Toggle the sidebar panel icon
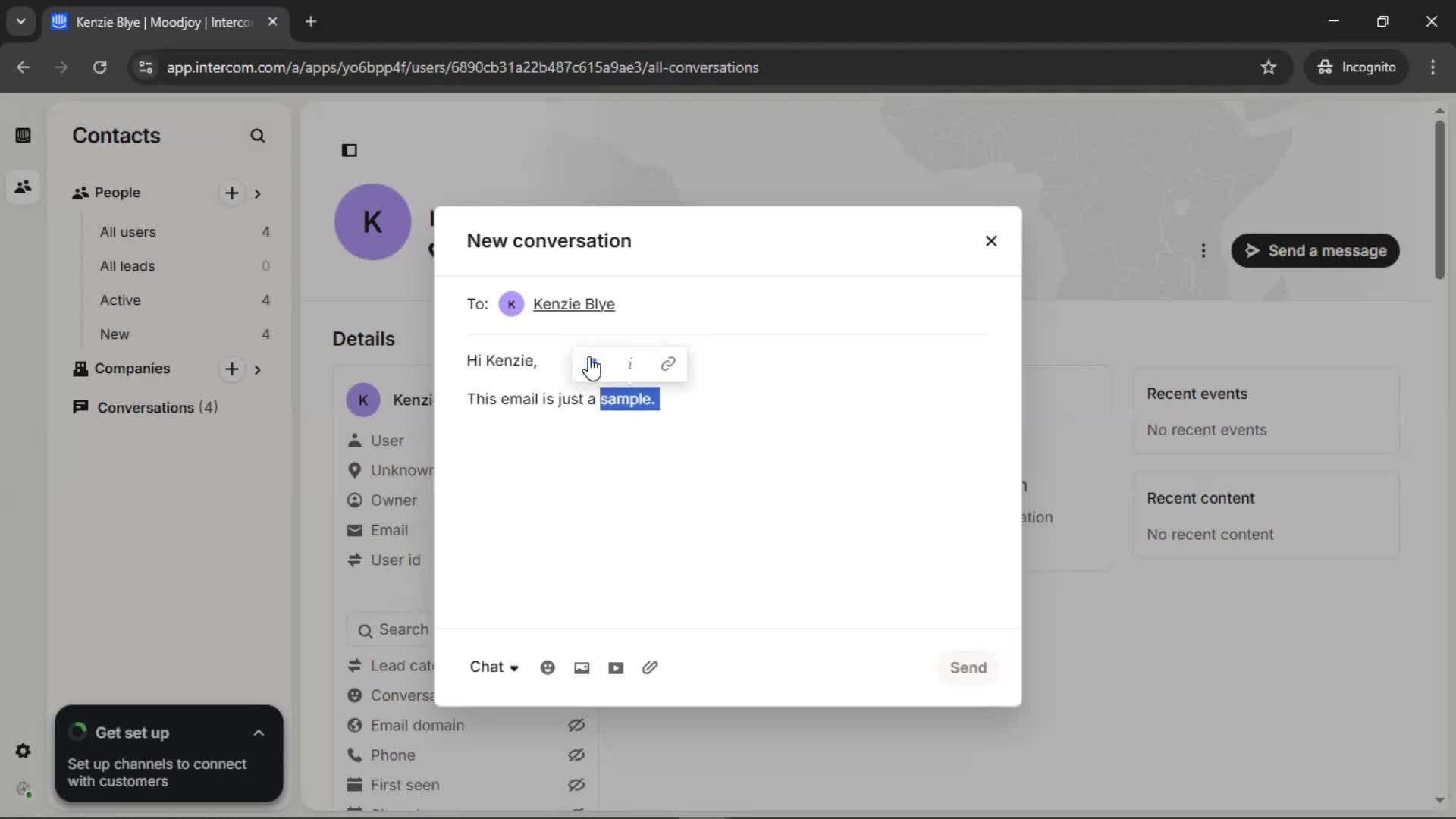Screen dimensions: 1456x819 coord(349,150)
